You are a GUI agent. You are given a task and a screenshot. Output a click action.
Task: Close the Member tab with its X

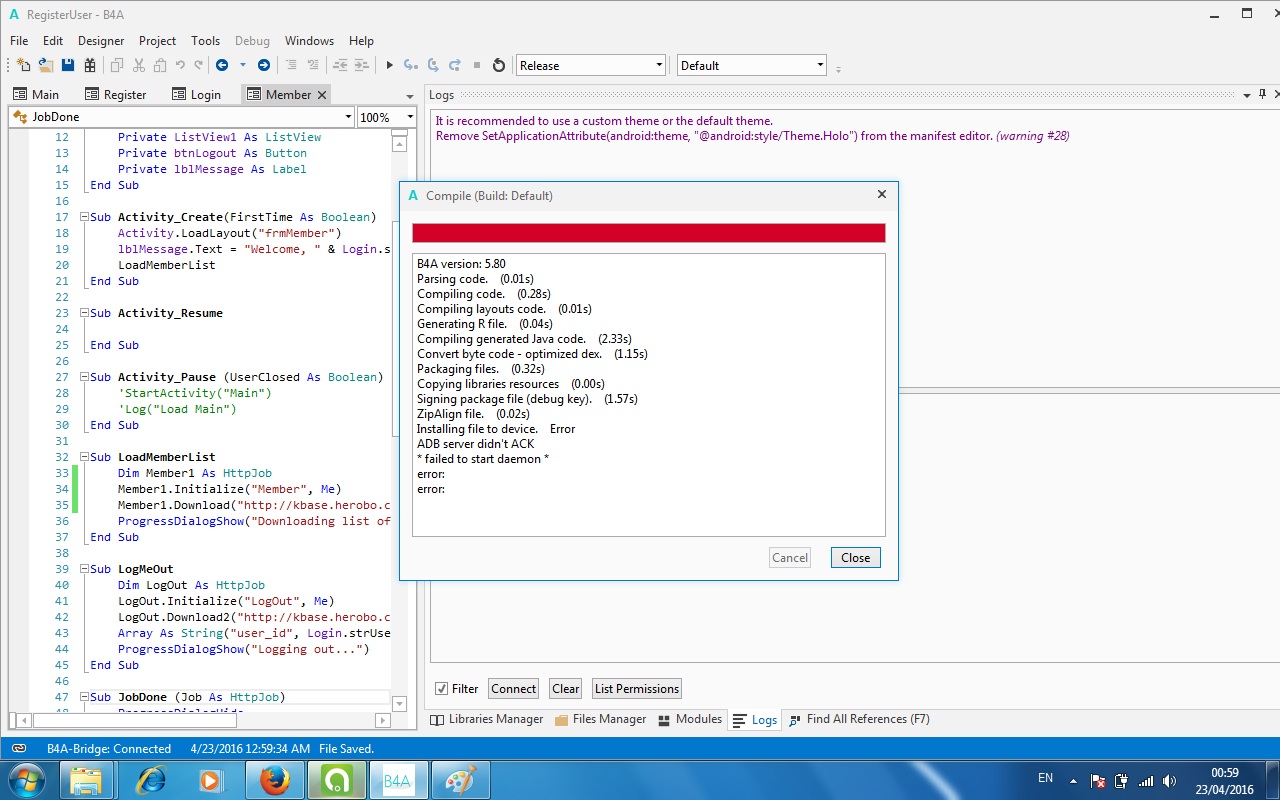[322, 94]
